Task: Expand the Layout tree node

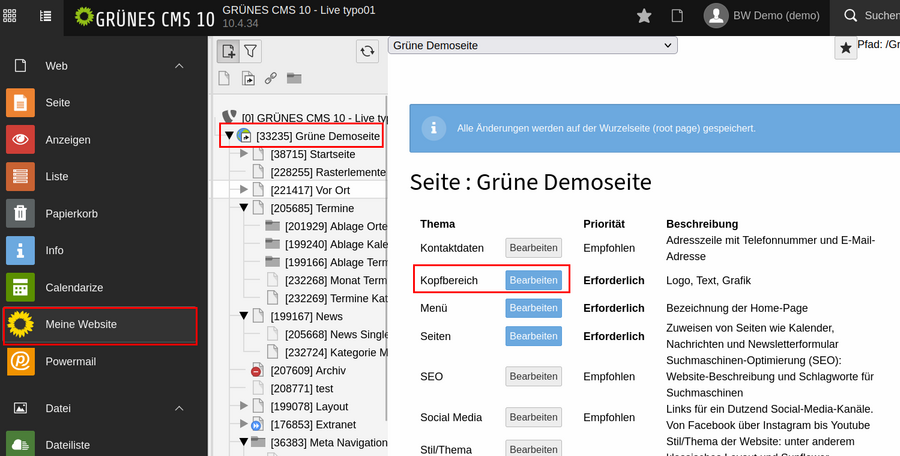Action: pos(244,406)
